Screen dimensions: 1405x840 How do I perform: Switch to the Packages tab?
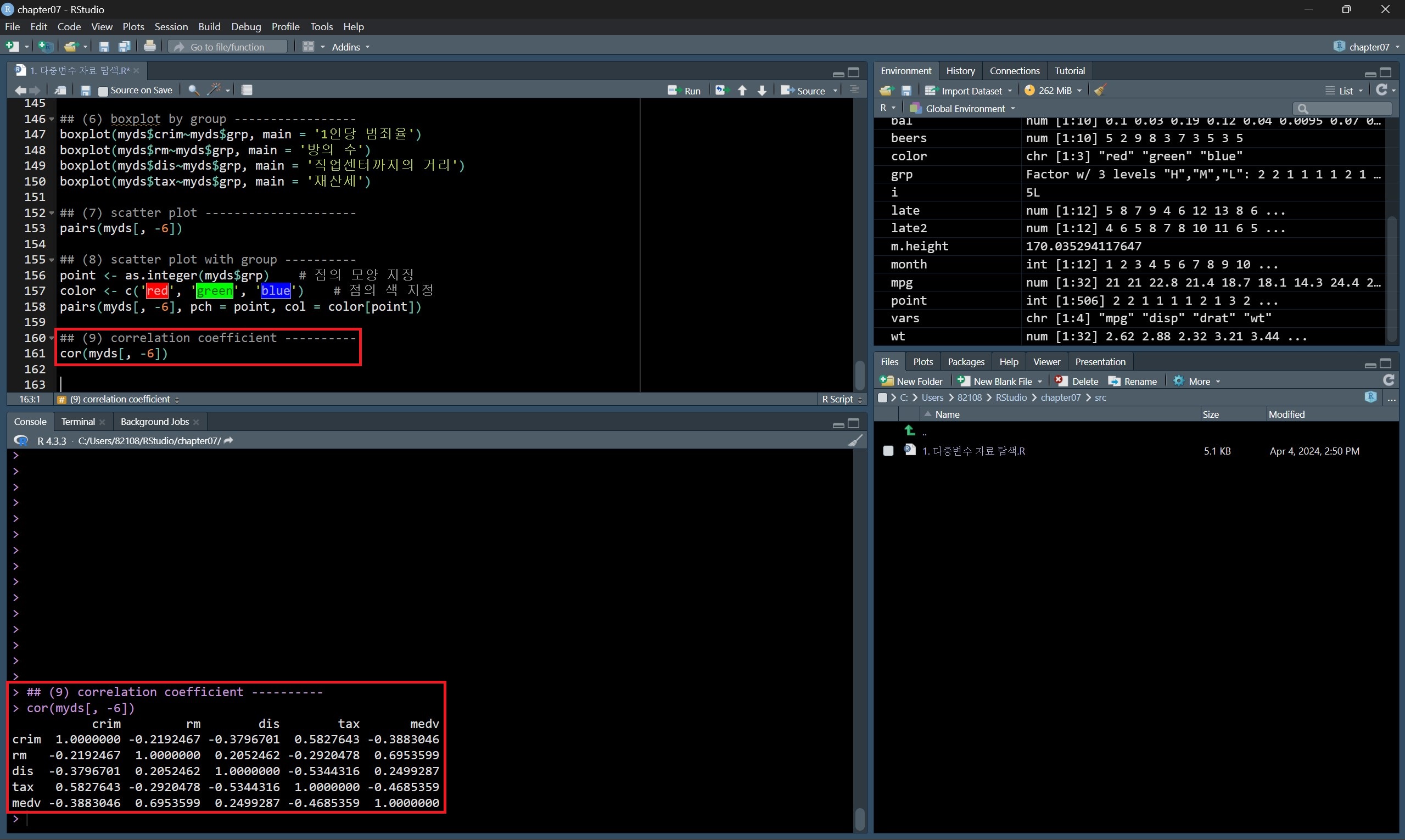tap(966, 362)
